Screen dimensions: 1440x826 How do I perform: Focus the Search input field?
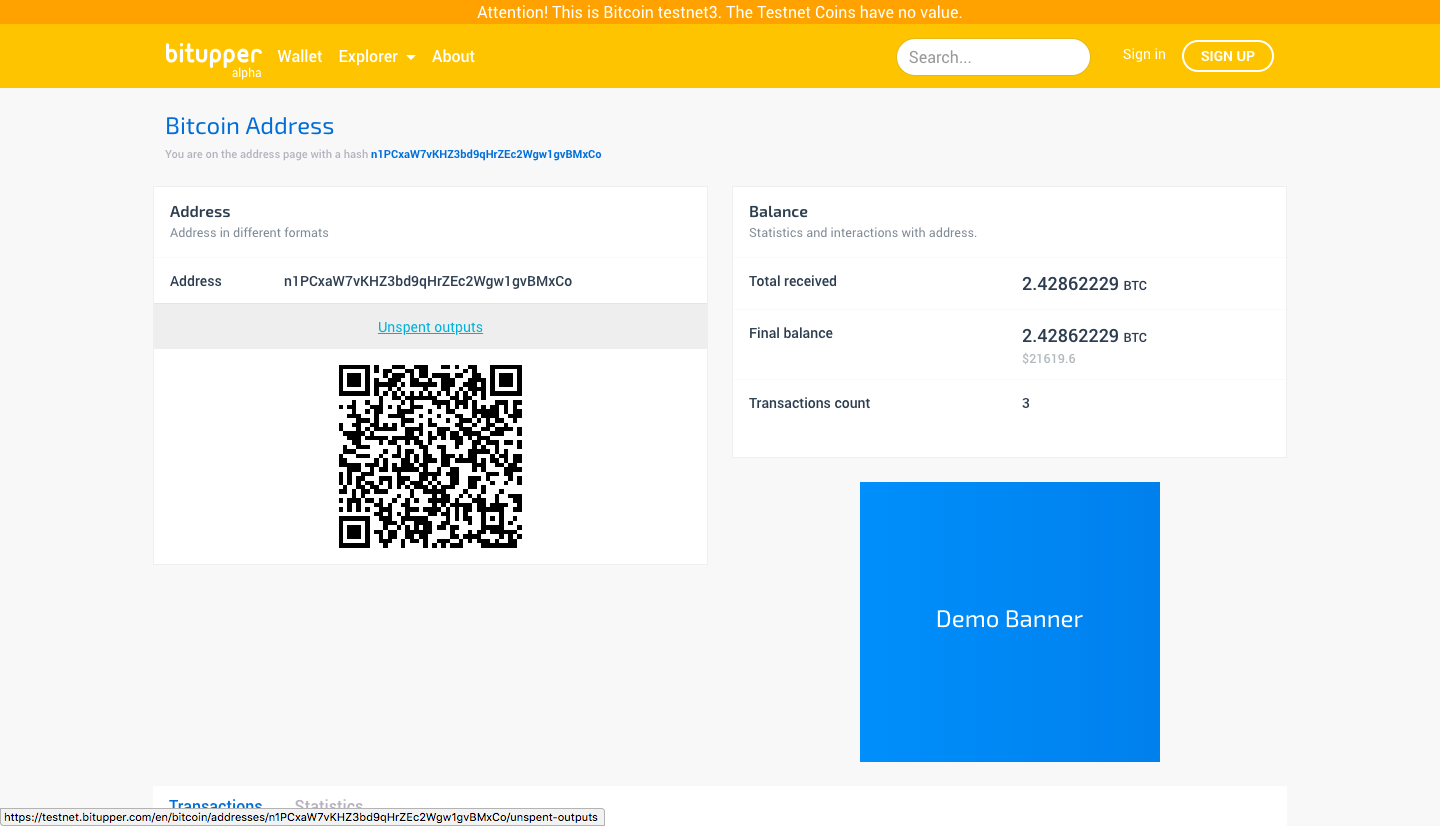pos(993,57)
